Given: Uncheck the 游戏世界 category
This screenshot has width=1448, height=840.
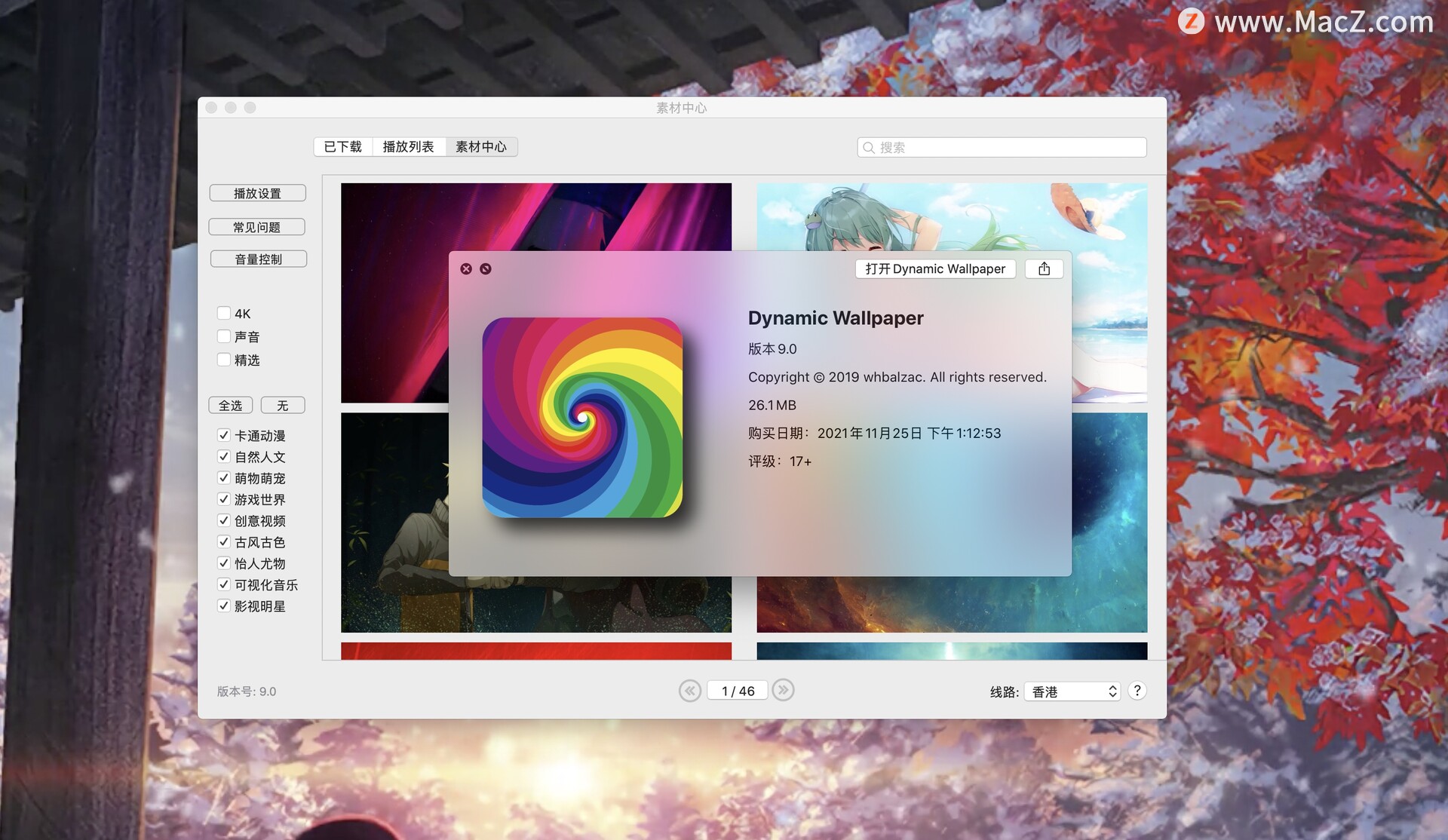Looking at the screenshot, I should pyautogui.click(x=224, y=499).
